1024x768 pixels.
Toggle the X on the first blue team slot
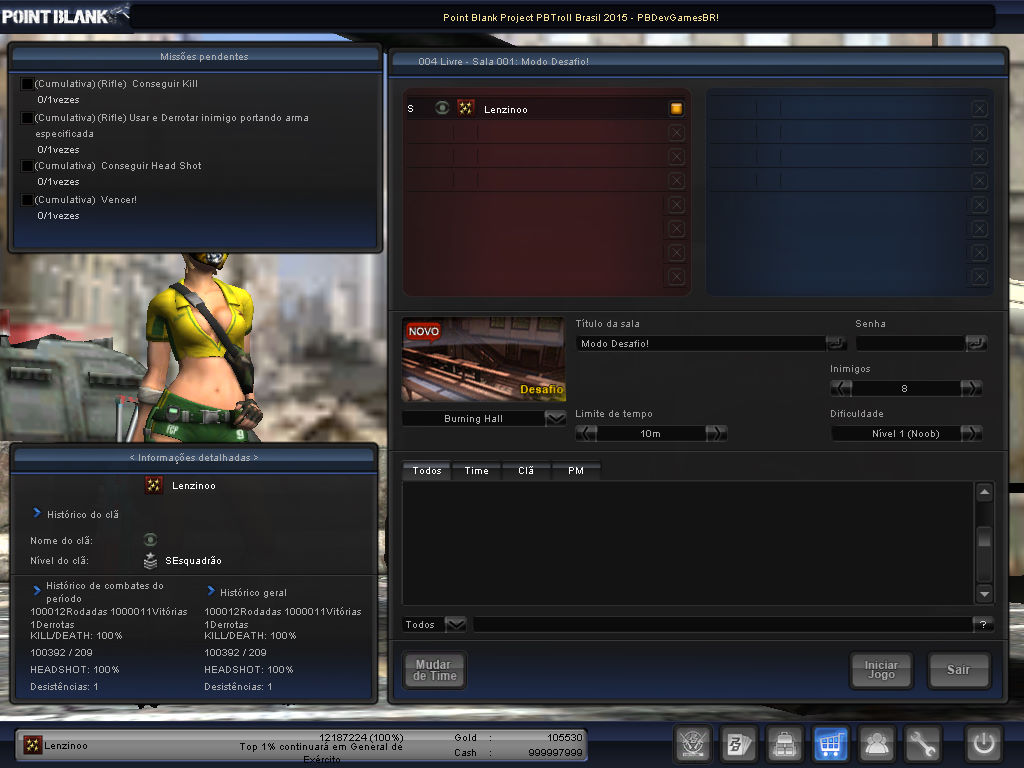(x=979, y=108)
